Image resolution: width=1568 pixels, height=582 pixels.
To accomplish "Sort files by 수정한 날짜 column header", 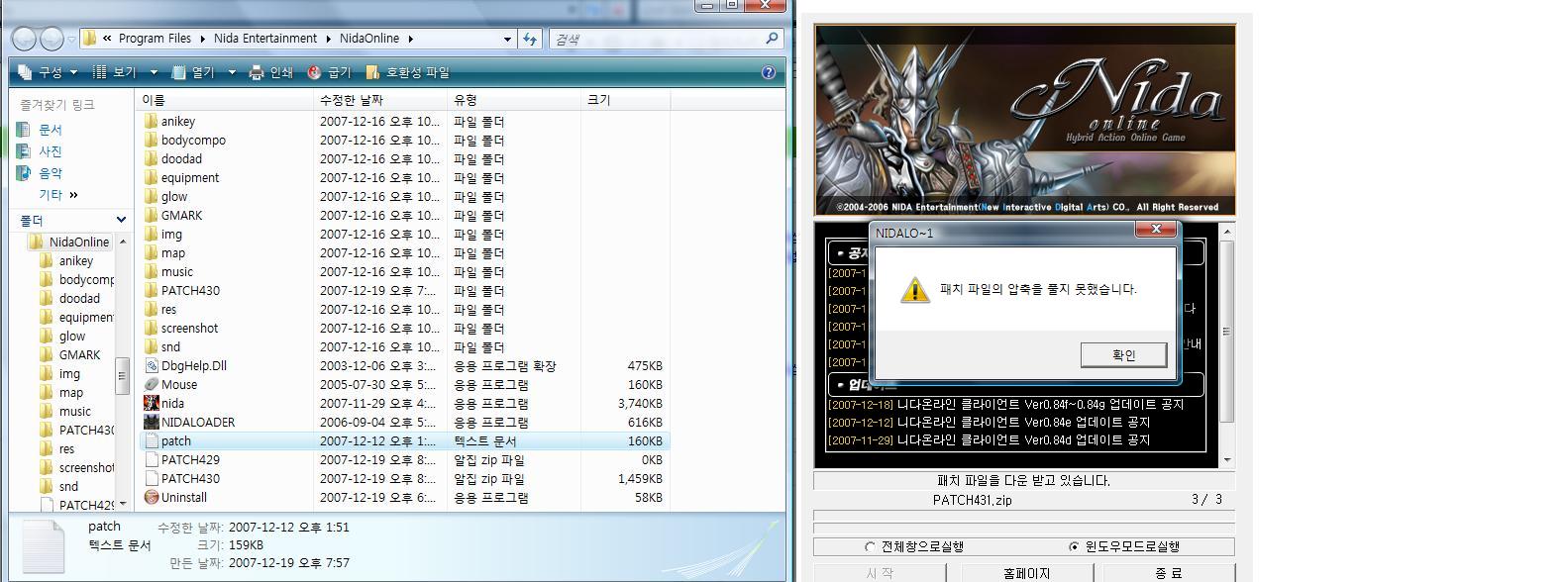I will pyautogui.click(x=352, y=100).
